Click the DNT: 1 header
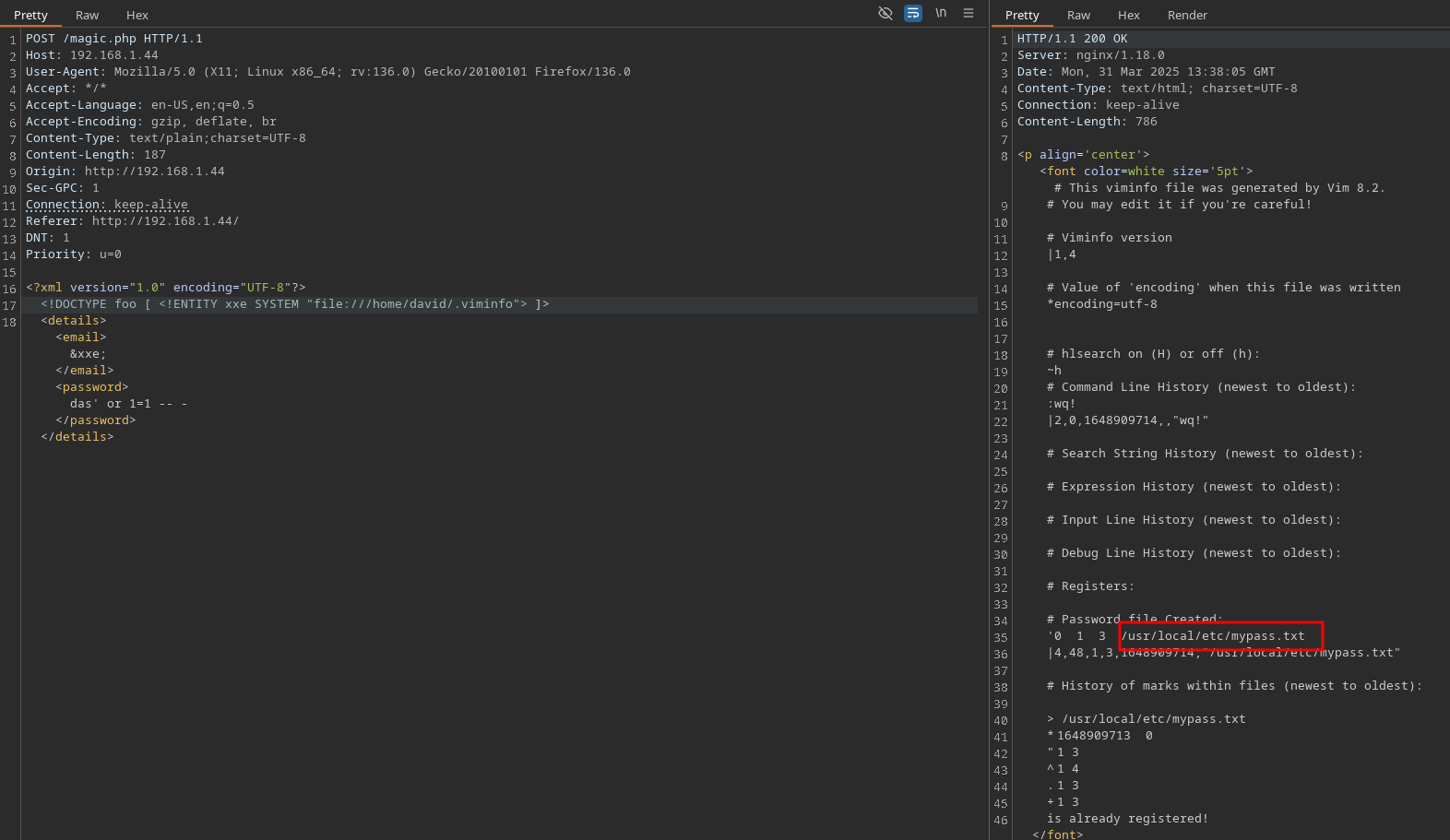The height and width of the screenshot is (840, 1450). (x=48, y=238)
